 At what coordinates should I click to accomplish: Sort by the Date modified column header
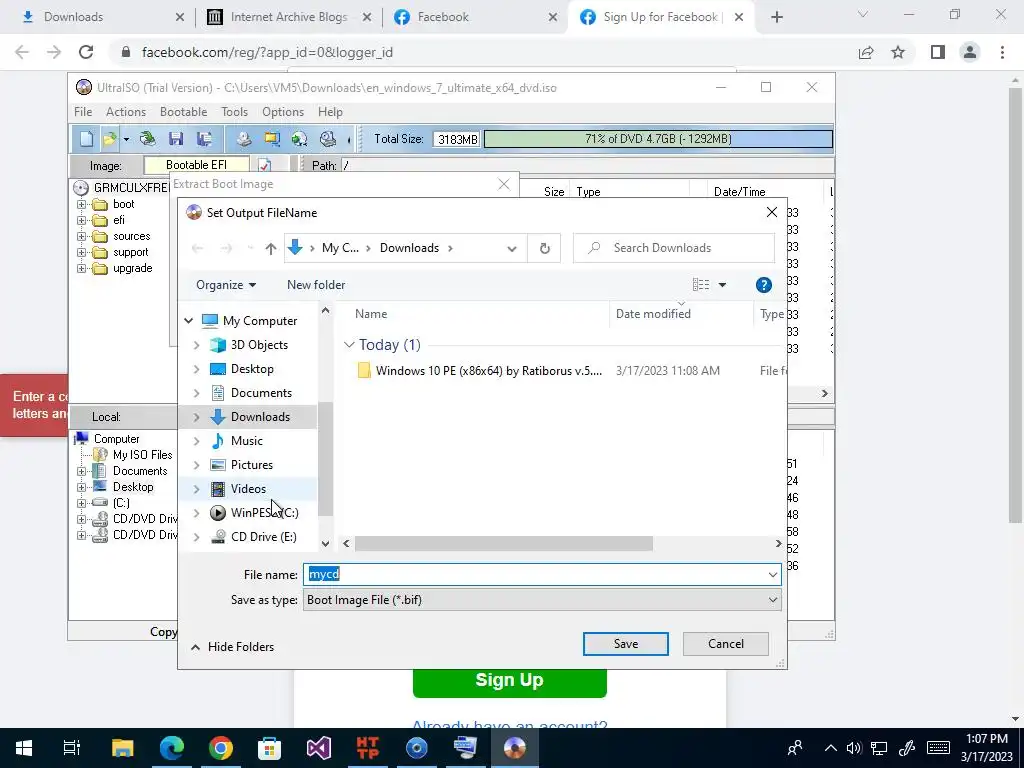pos(653,313)
